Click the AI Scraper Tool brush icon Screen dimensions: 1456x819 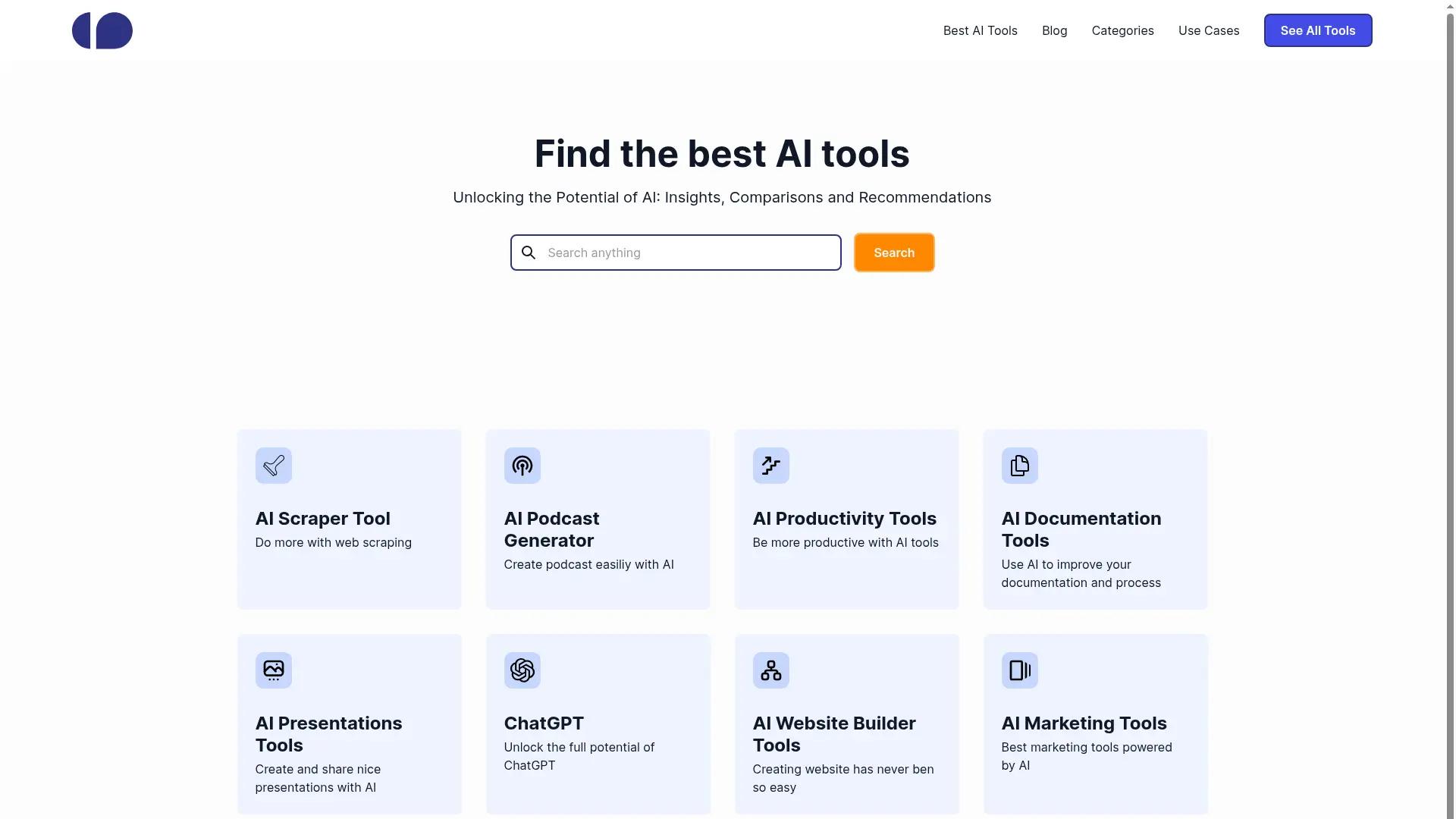coord(274,466)
